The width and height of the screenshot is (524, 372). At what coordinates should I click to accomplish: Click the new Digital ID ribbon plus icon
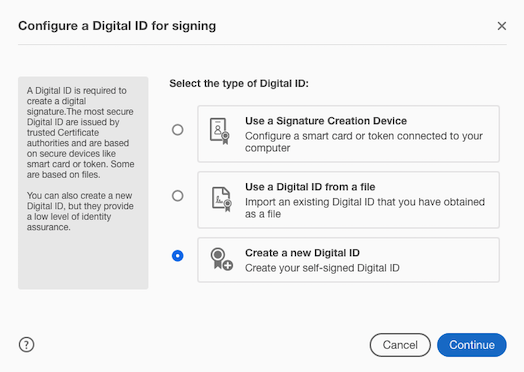(222, 259)
